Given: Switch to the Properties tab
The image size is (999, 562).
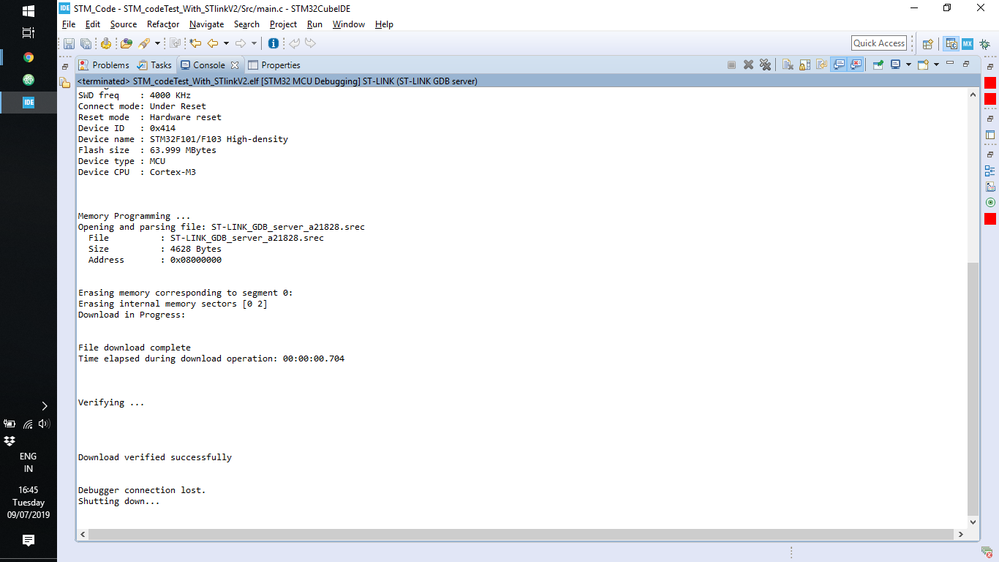Looking at the screenshot, I should point(274,65).
